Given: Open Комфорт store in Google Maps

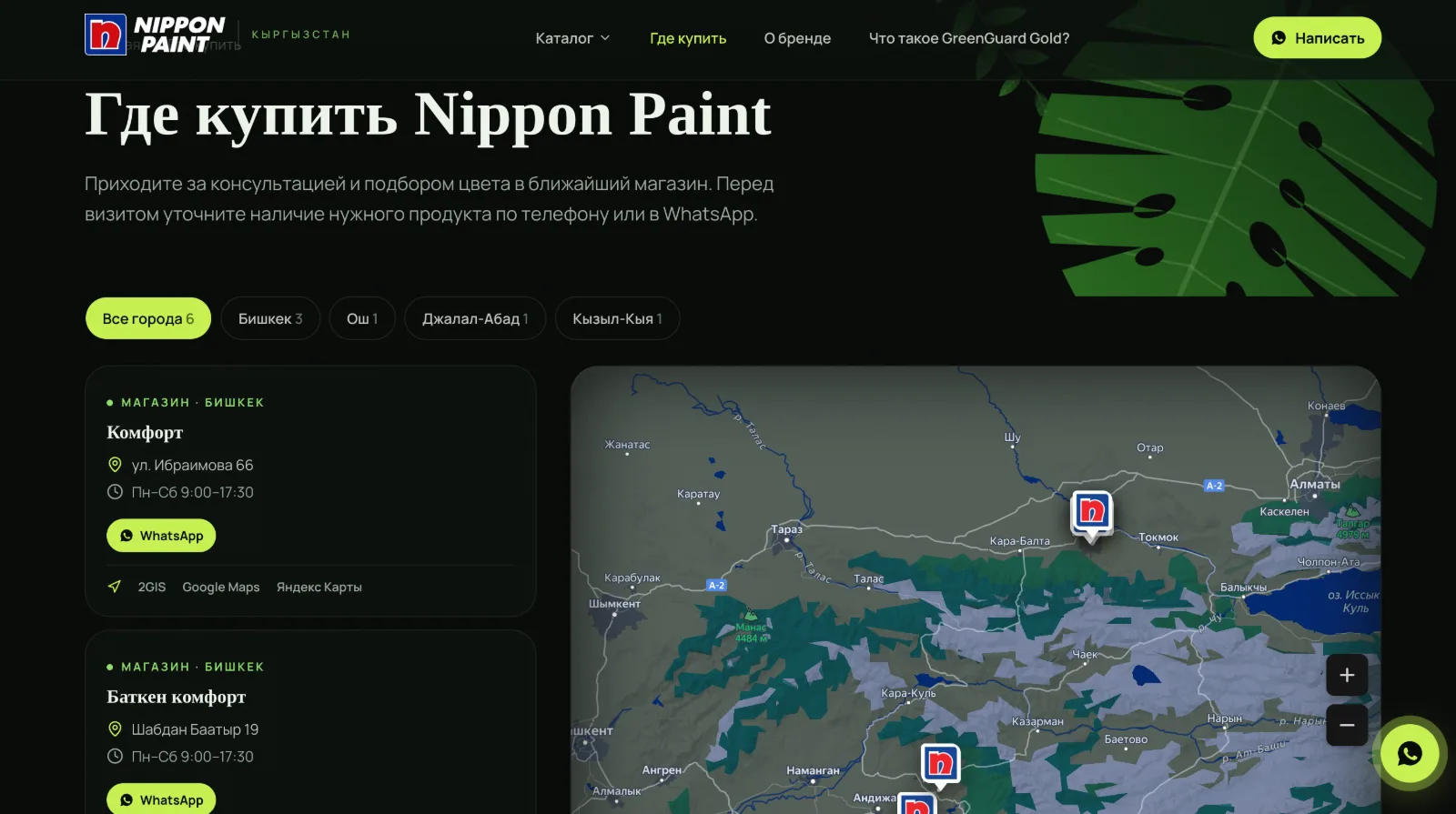Looking at the screenshot, I should [x=221, y=588].
